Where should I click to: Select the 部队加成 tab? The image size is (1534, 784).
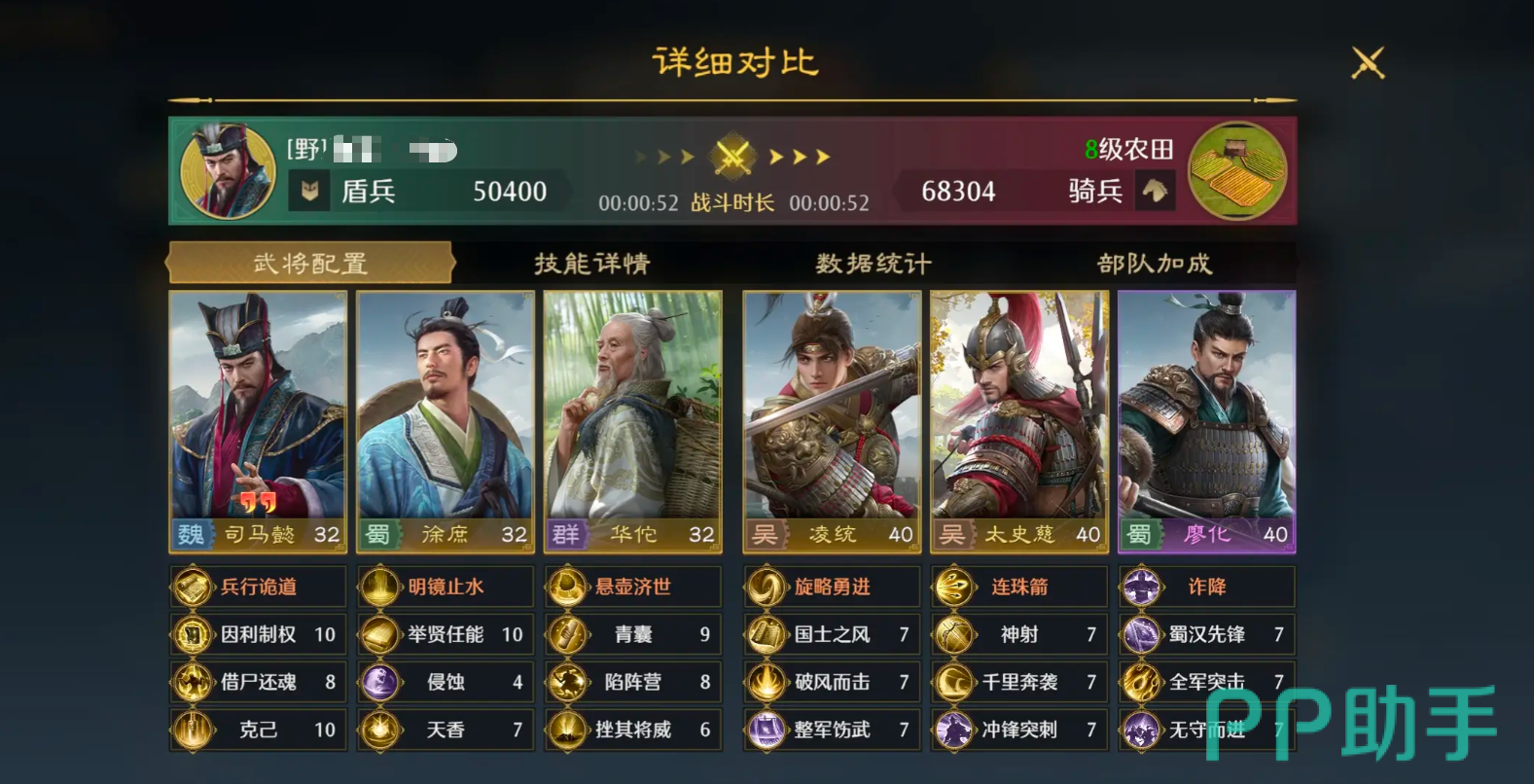1155,264
